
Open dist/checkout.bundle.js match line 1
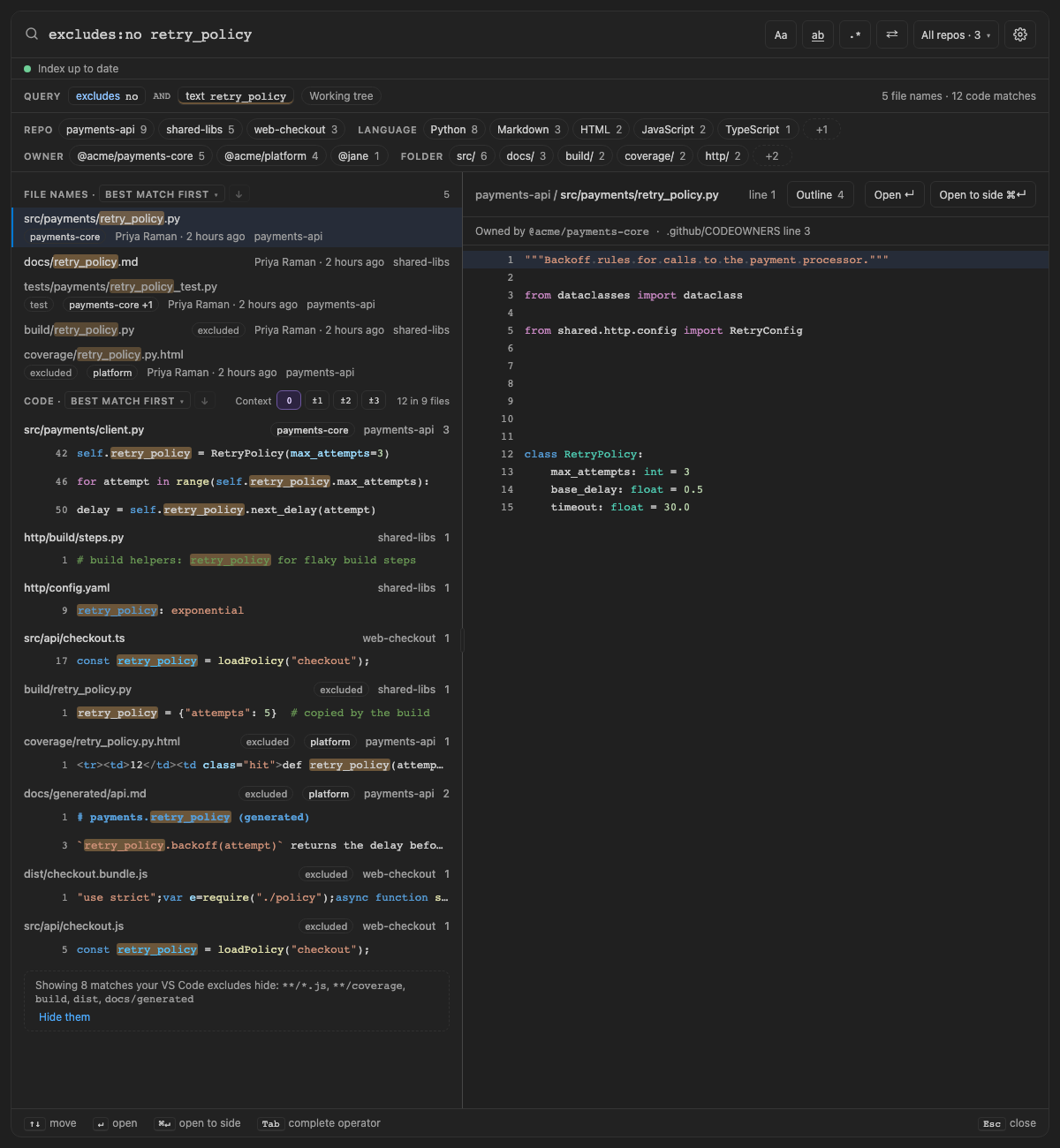(237, 897)
